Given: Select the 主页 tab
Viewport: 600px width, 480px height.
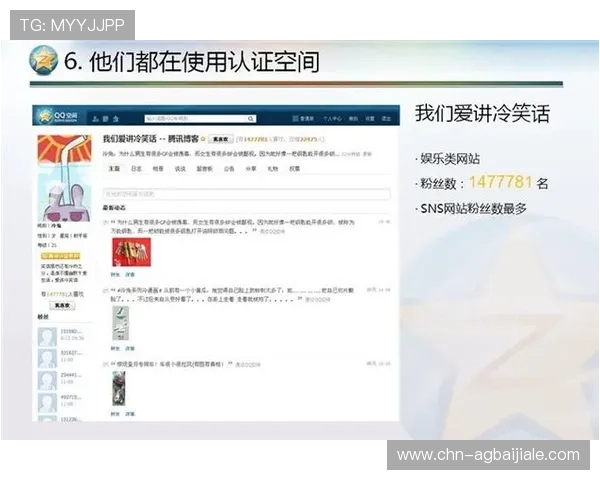Looking at the screenshot, I should (x=114, y=168).
